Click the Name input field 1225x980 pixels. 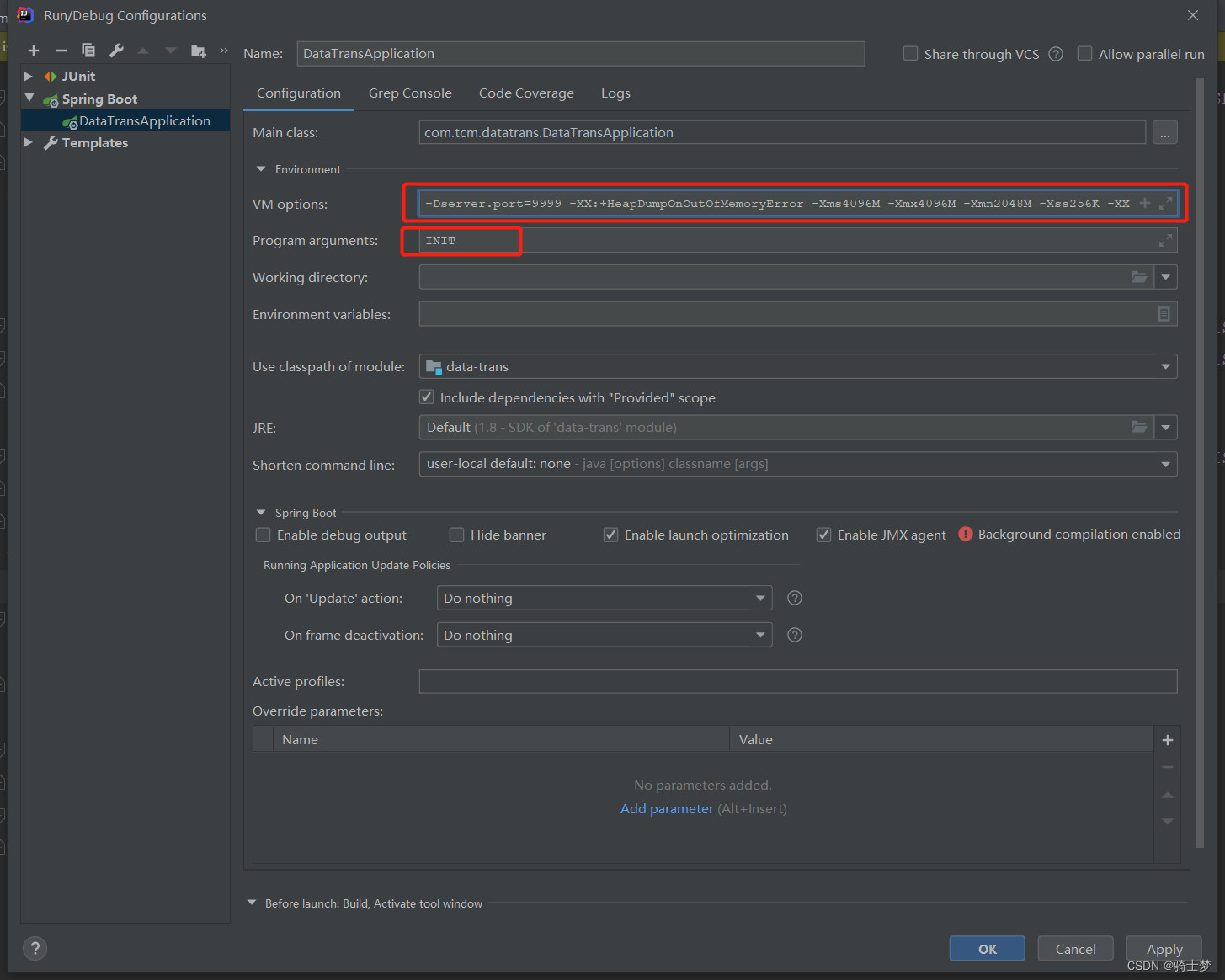581,54
